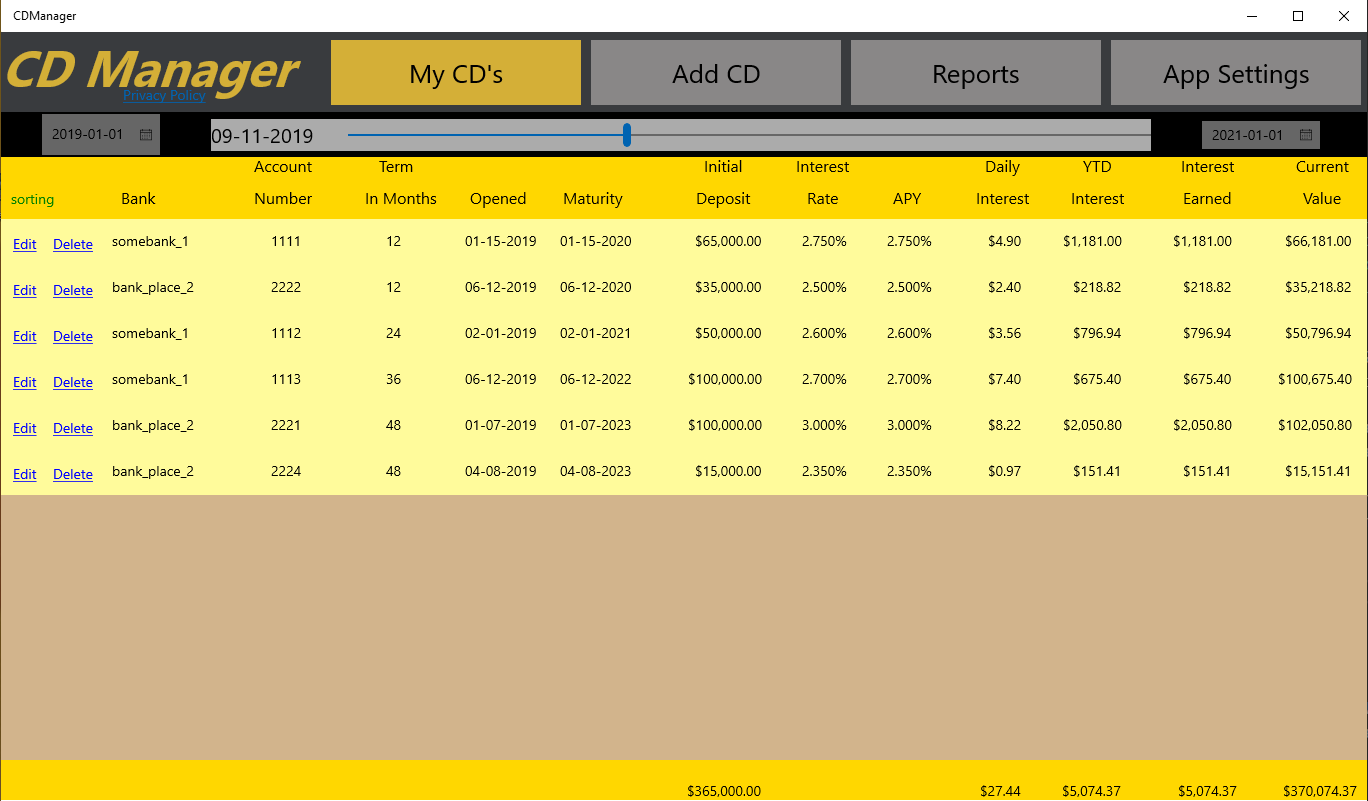Select the Current Value column header

[1322, 183]
